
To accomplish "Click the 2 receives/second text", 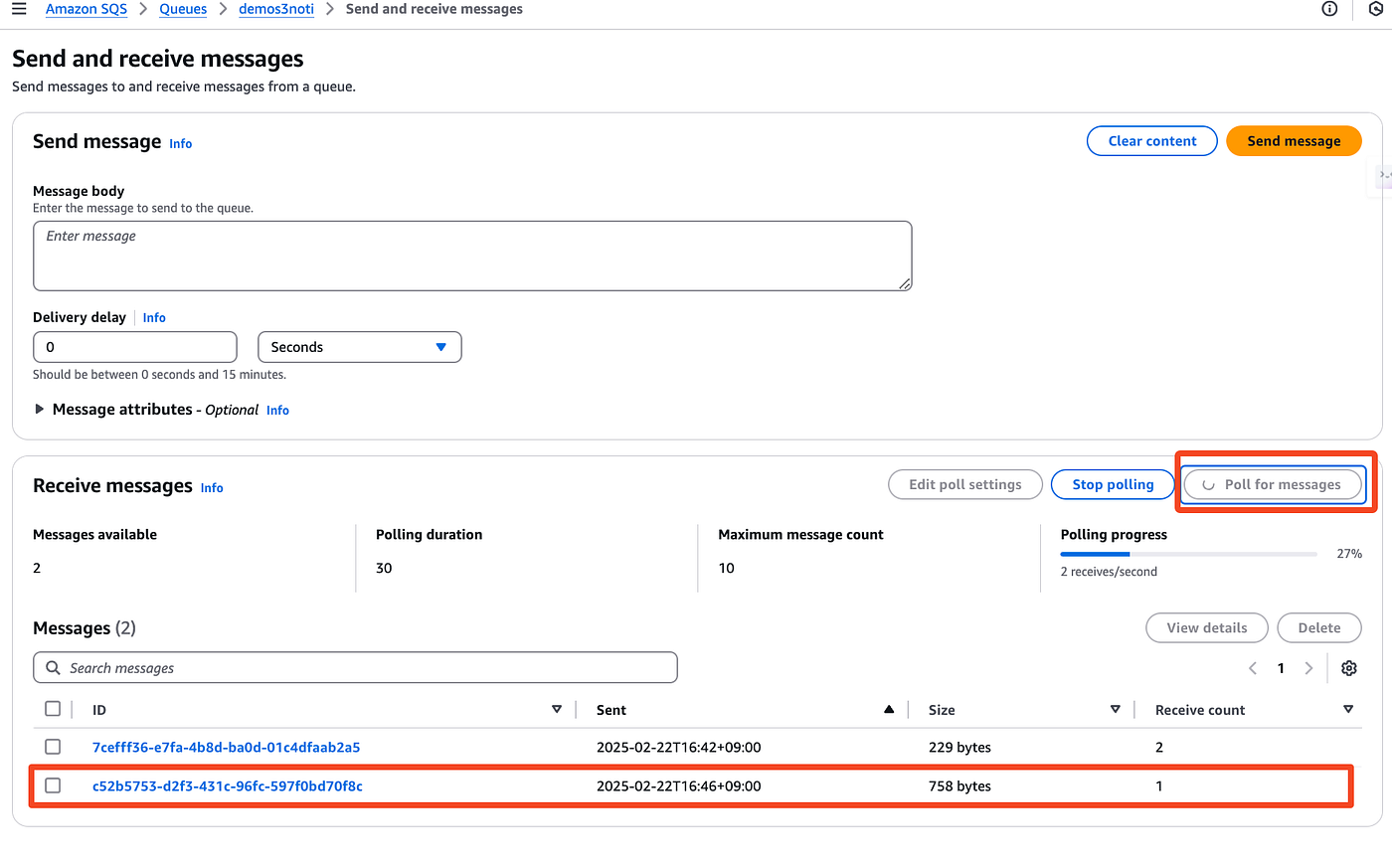I will tap(1109, 572).
